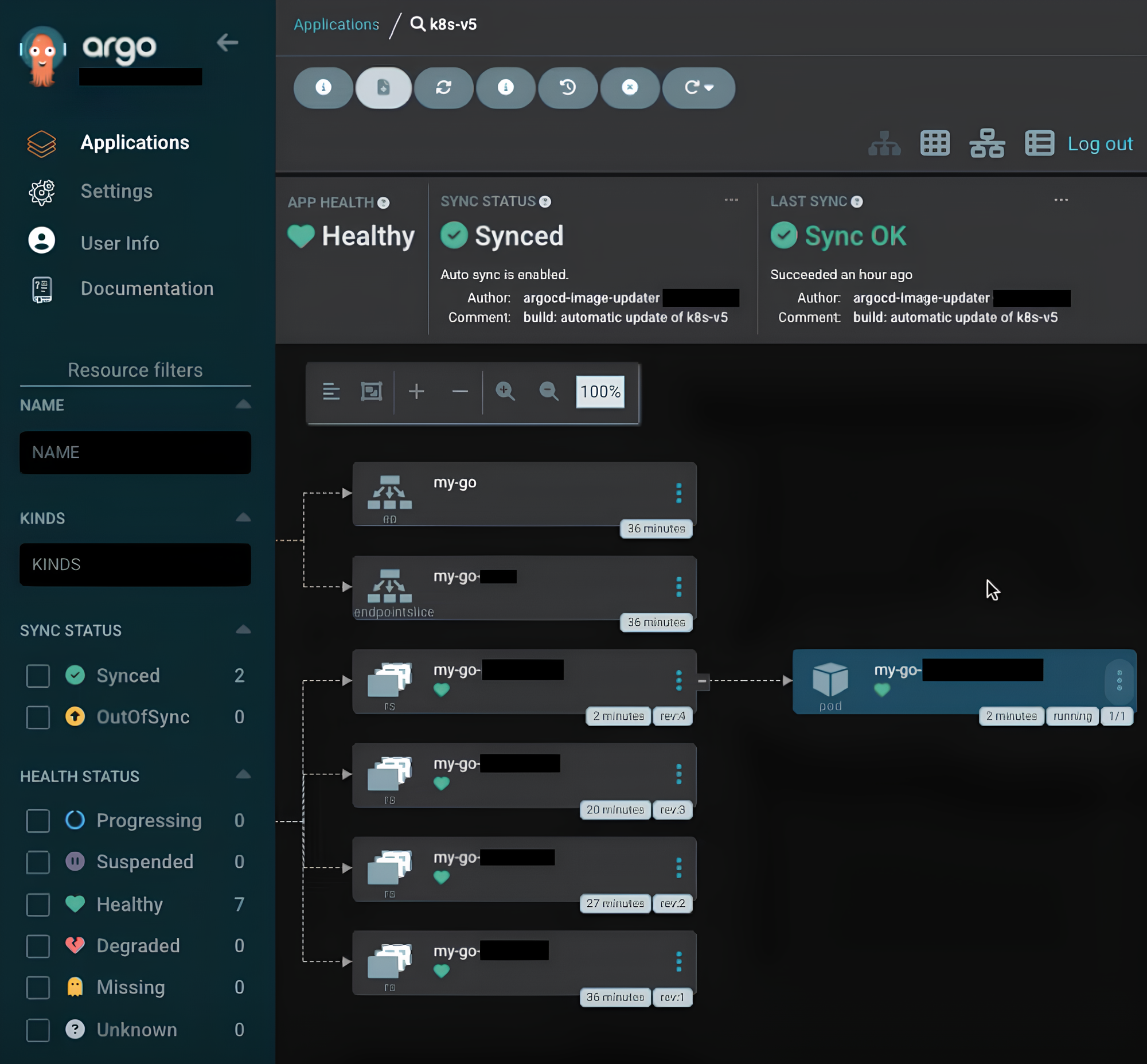Click the NAME filter input field
The image size is (1147, 1064).
tap(135, 453)
